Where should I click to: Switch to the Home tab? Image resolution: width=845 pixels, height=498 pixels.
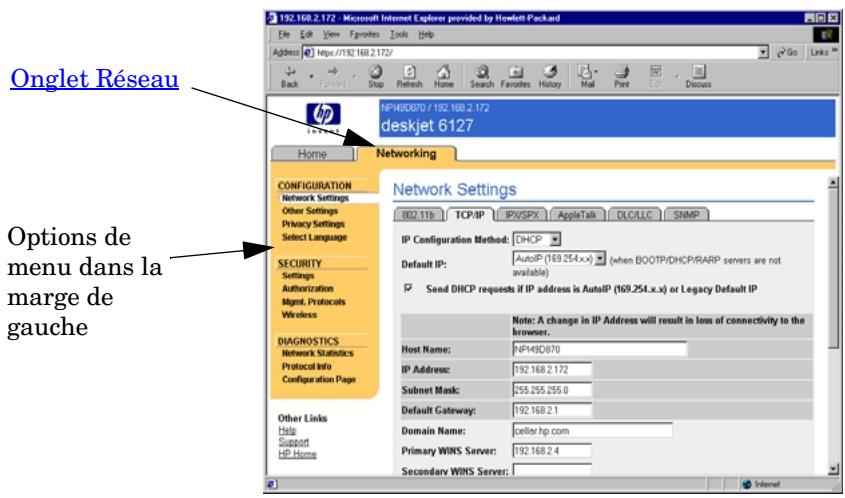[312, 154]
